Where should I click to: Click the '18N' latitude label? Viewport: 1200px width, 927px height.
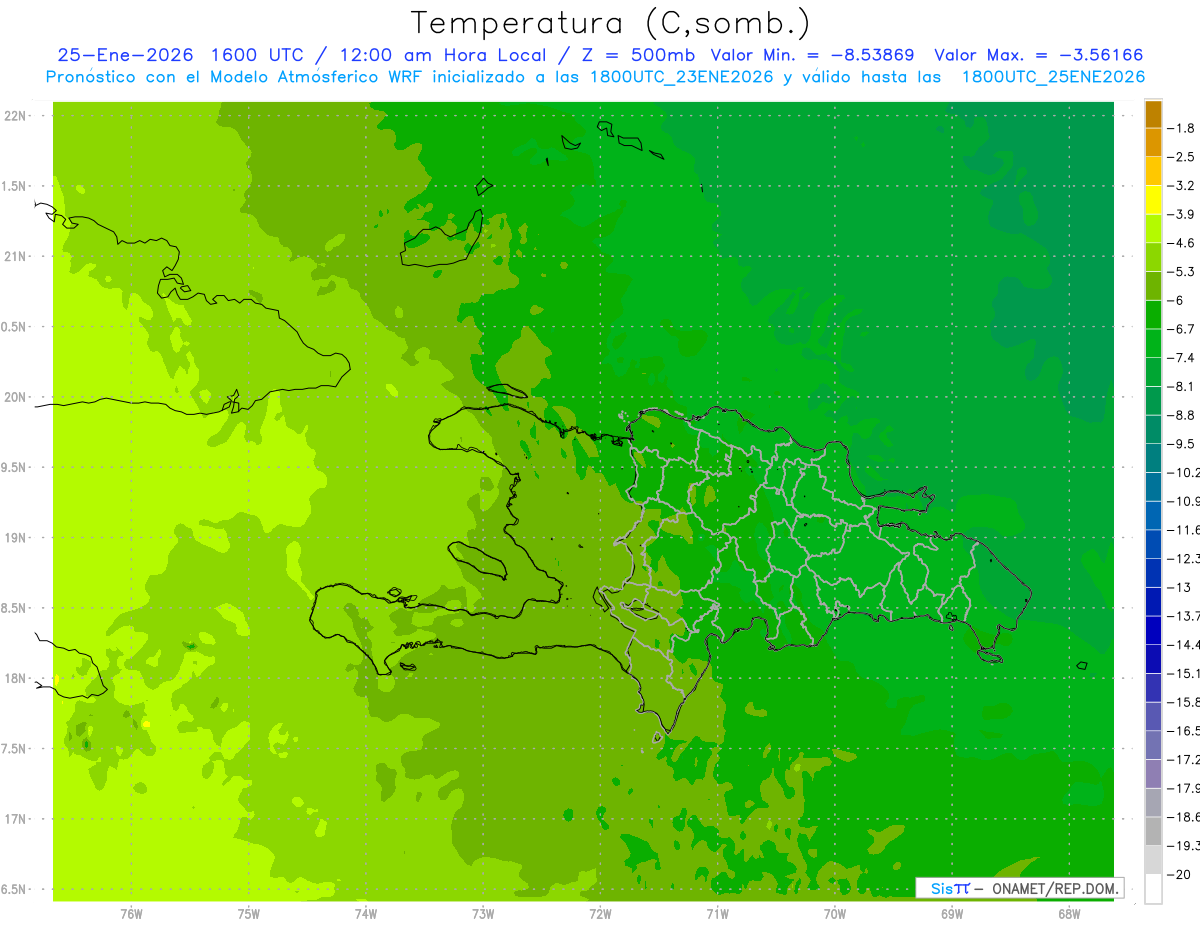16,678
